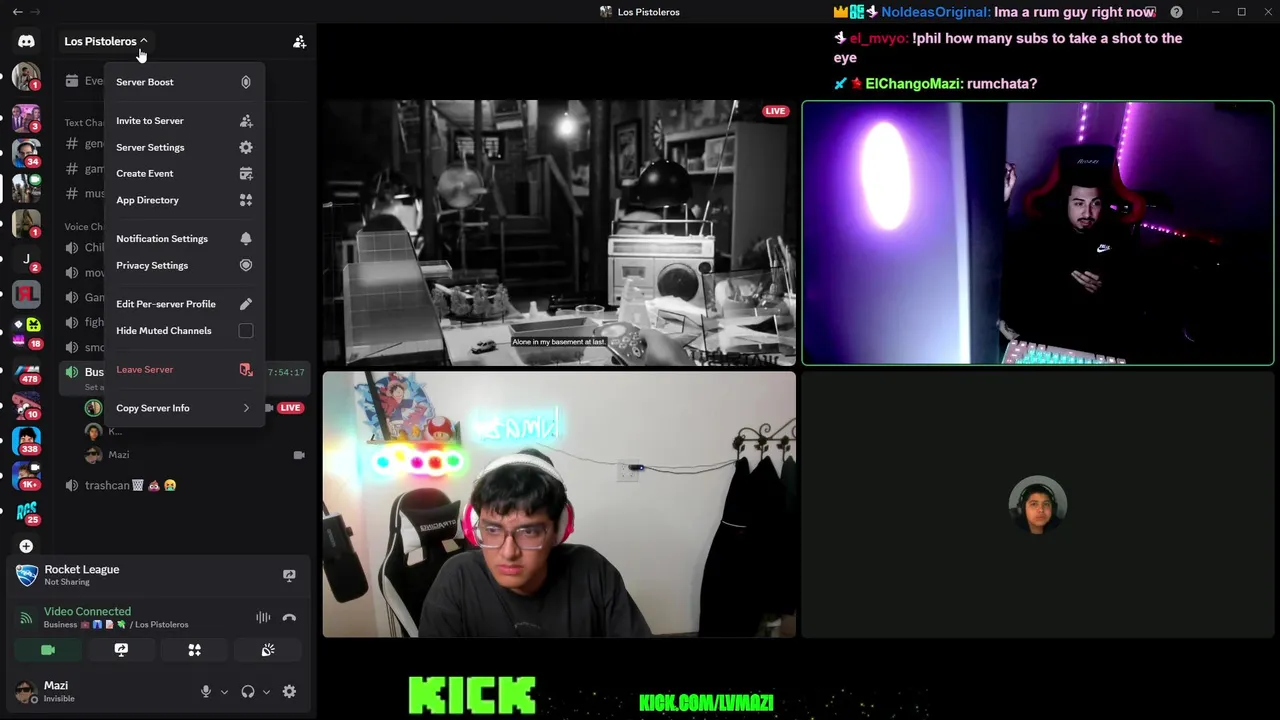Click Rocket League Not Sharing label
This screenshot has width=1280, height=720.
(x=81, y=575)
